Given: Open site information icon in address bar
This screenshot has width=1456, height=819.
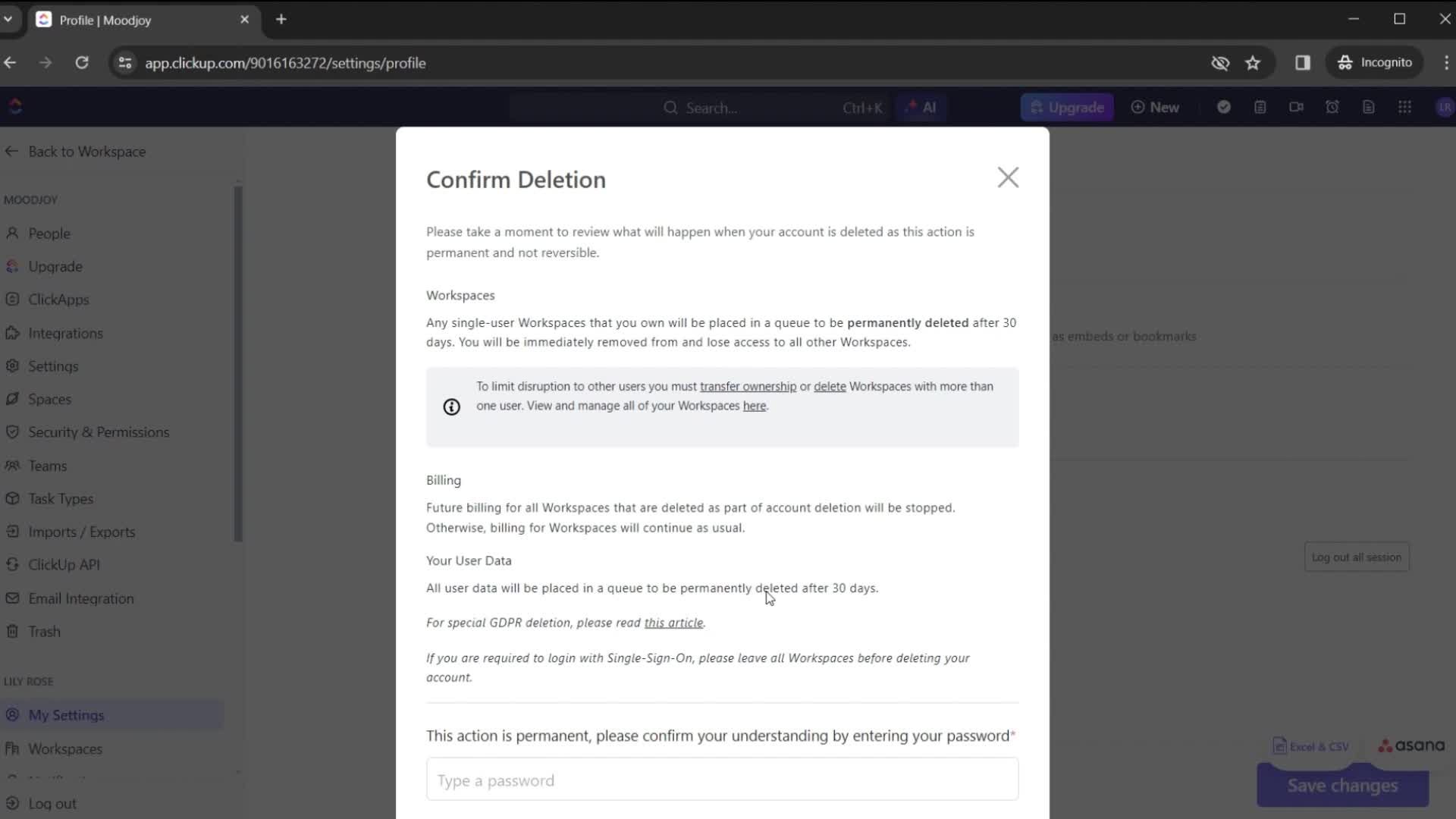Looking at the screenshot, I should point(125,63).
